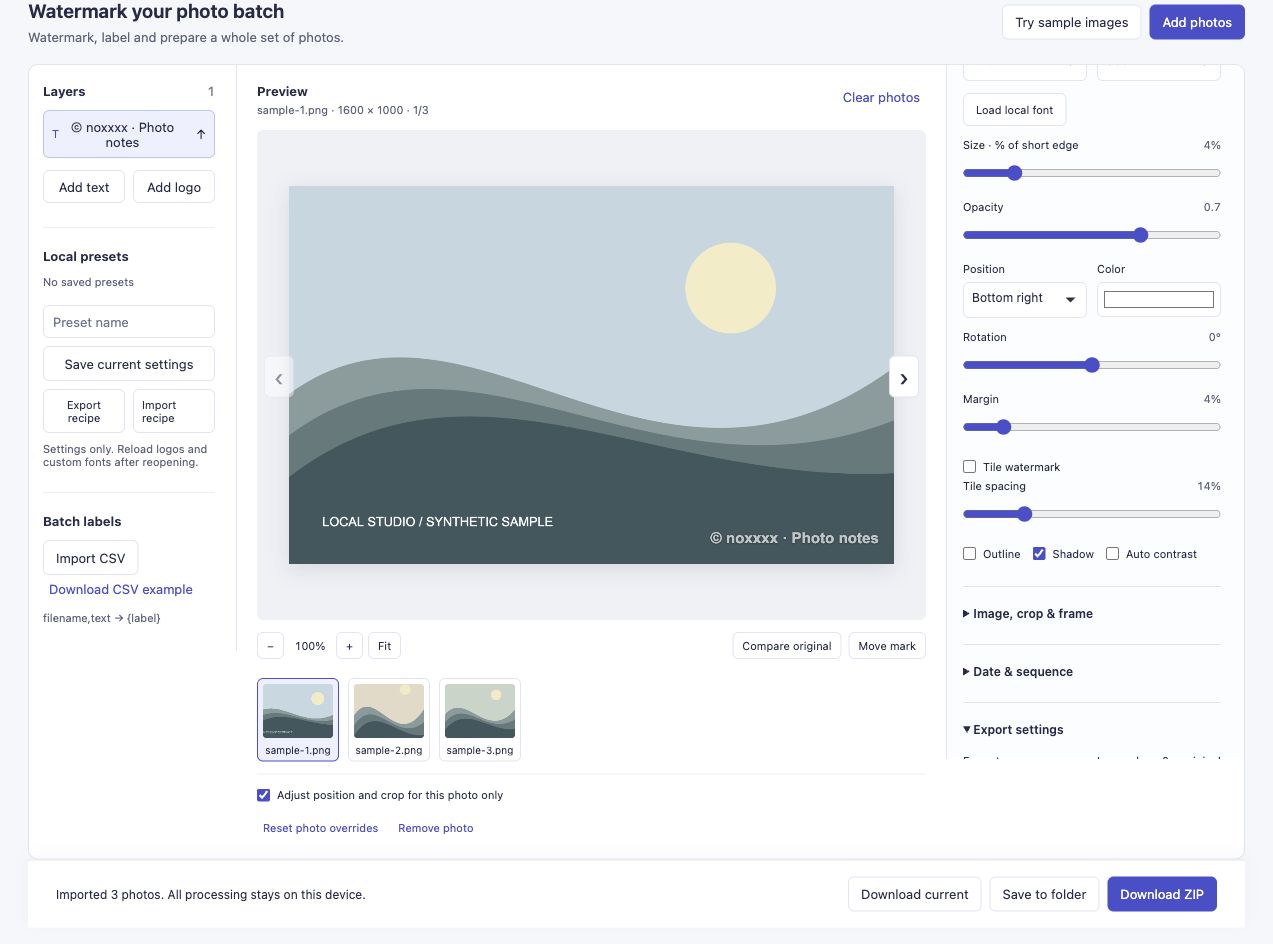Enable Auto contrast option

coord(1112,554)
